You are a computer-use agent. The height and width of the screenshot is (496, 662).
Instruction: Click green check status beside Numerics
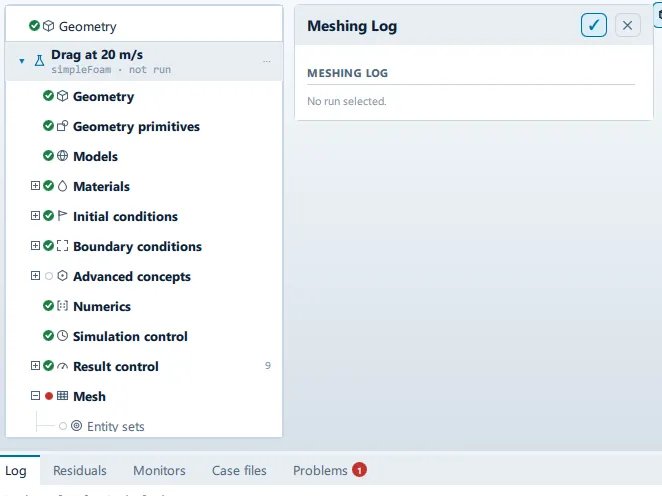coord(49,305)
